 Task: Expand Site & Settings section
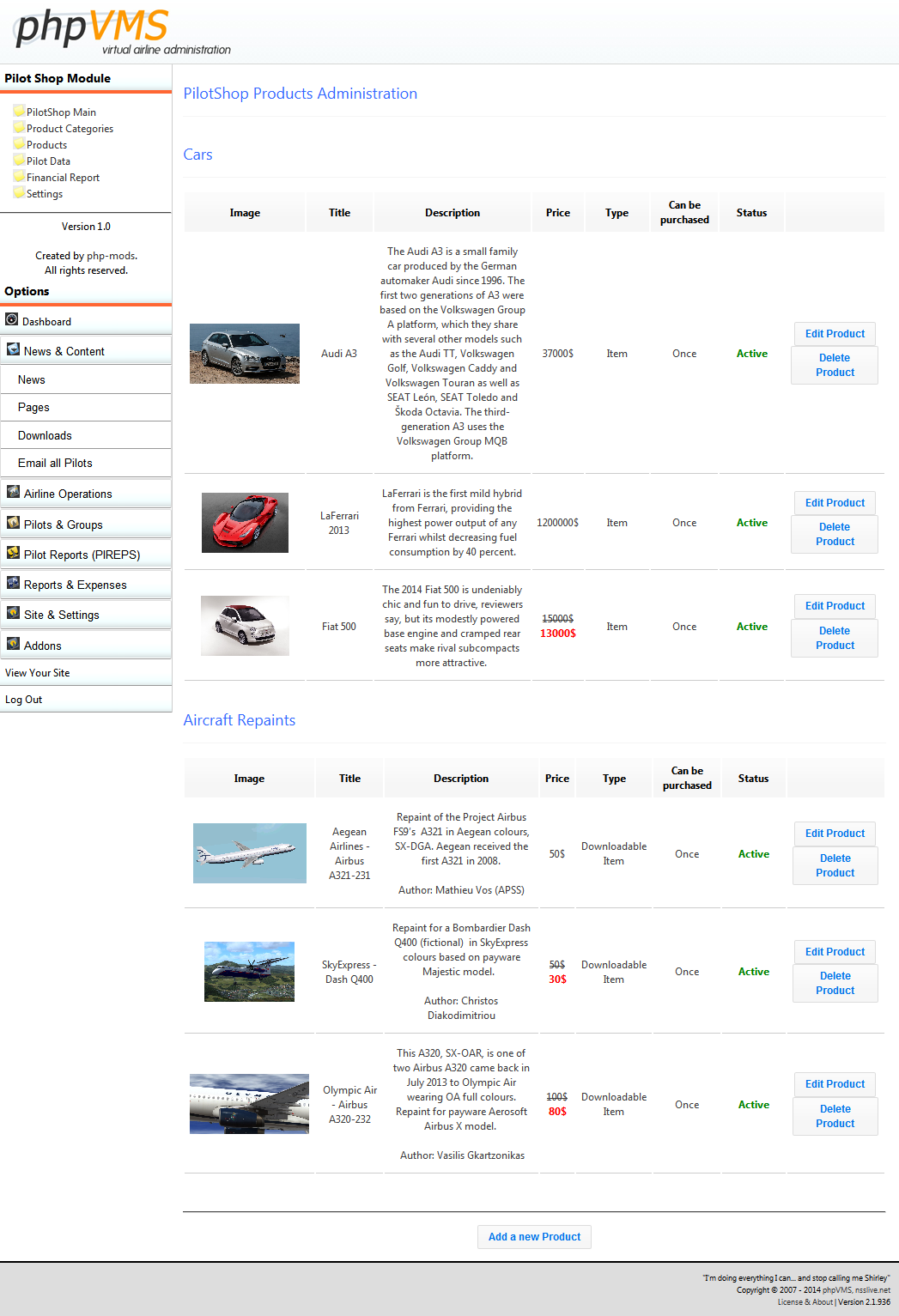[86, 615]
